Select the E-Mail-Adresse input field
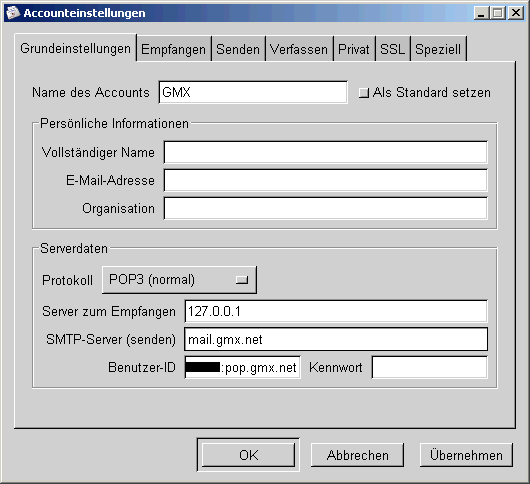530x484 pixels. click(326, 180)
